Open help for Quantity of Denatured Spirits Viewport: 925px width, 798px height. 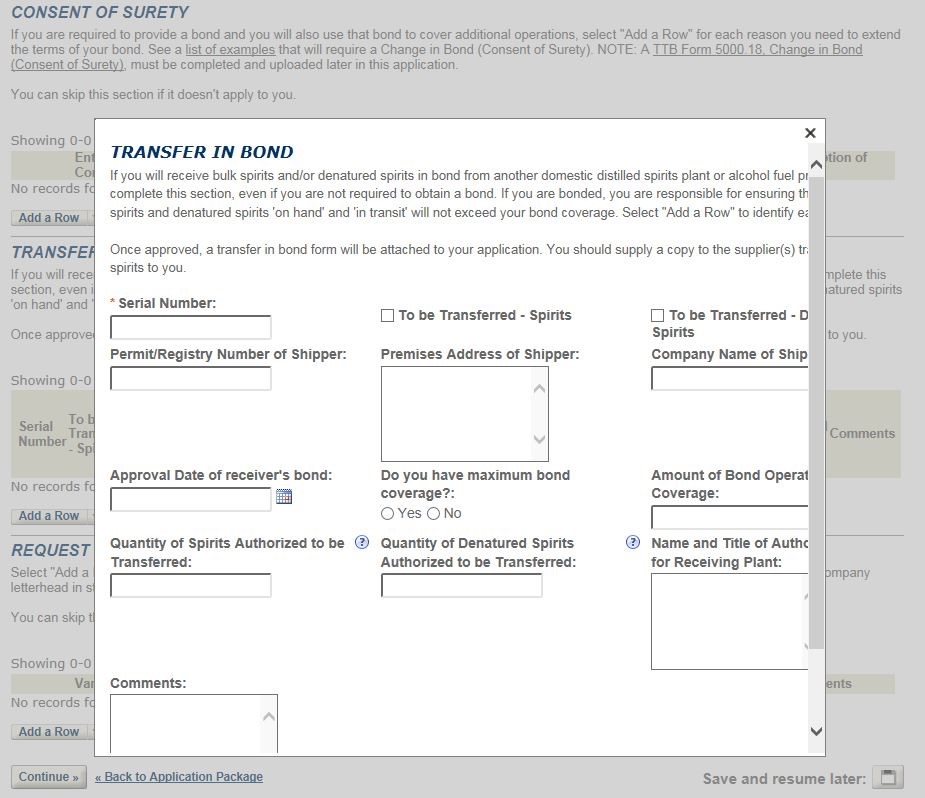(x=632, y=542)
